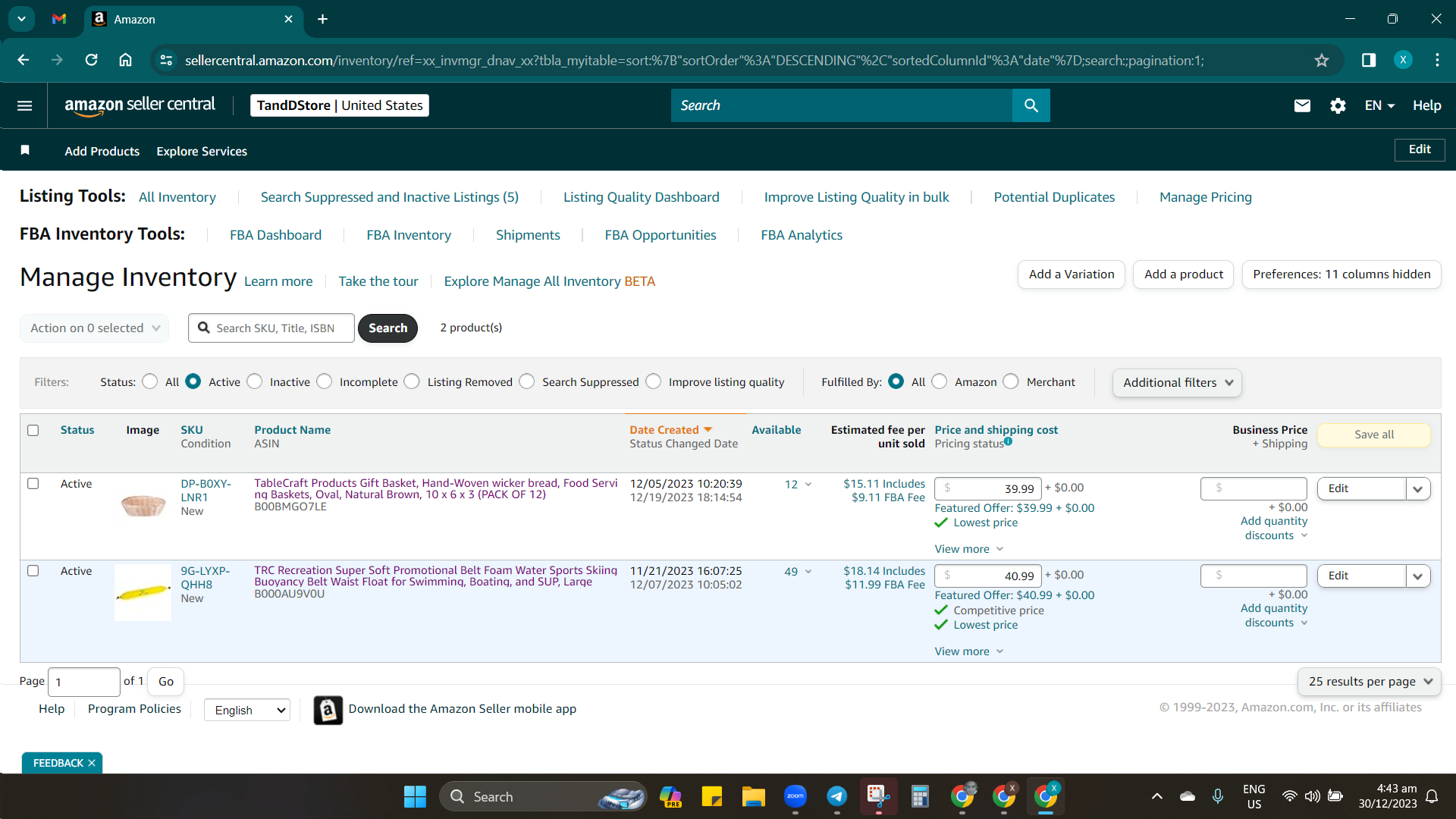Open File Explorer from the taskbar
The image size is (1456, 819).
pyautogui.click(x=753, y=796)
